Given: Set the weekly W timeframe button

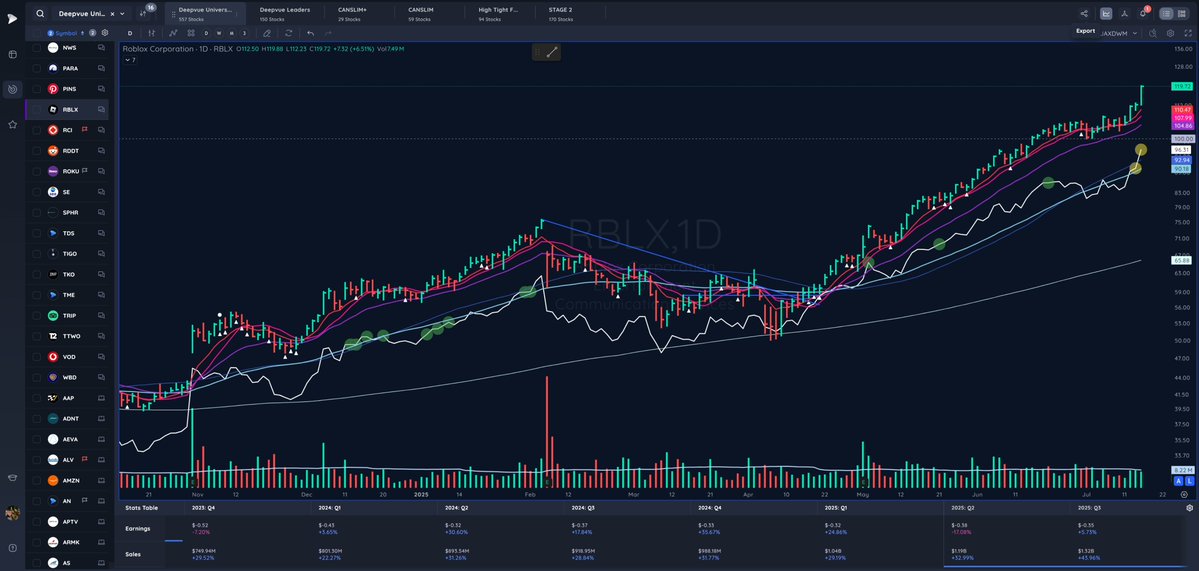Looking at the screenshot, I should (x=219, y=33).
